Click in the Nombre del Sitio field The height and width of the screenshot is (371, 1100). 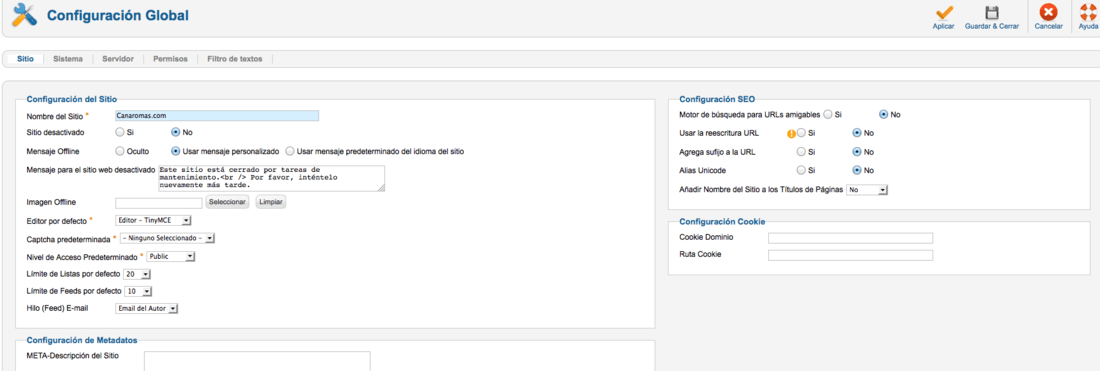click(217, 116)
